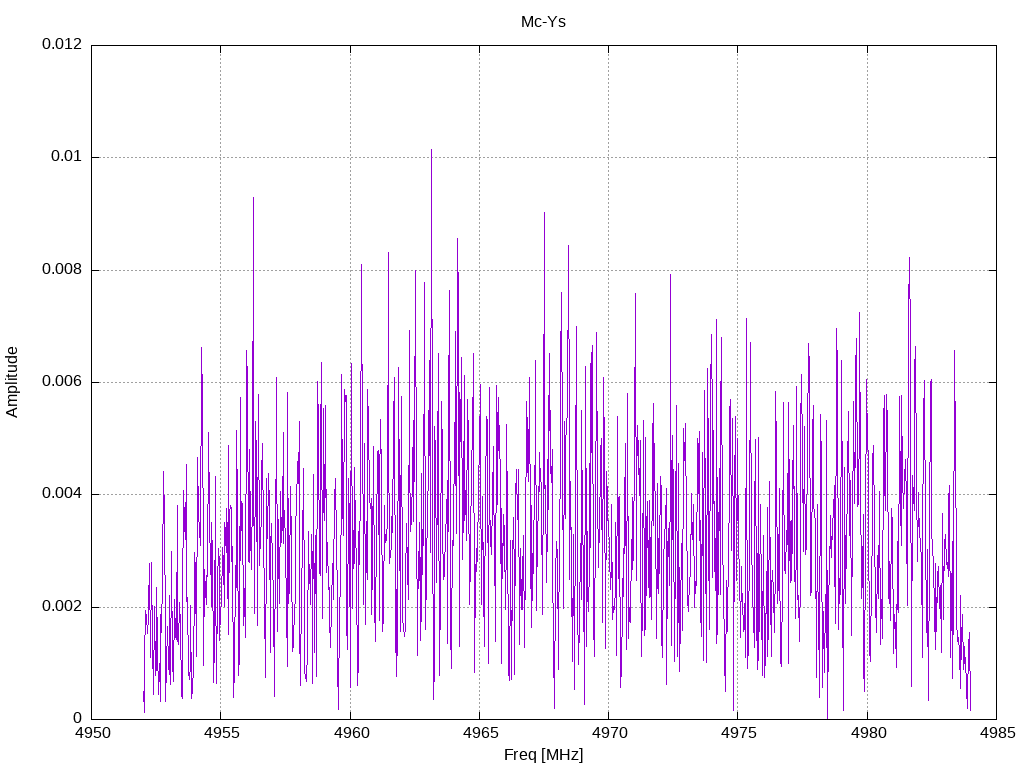
Task: Click the 4960 x-axis tick label
Action: (x=351, y=733)
